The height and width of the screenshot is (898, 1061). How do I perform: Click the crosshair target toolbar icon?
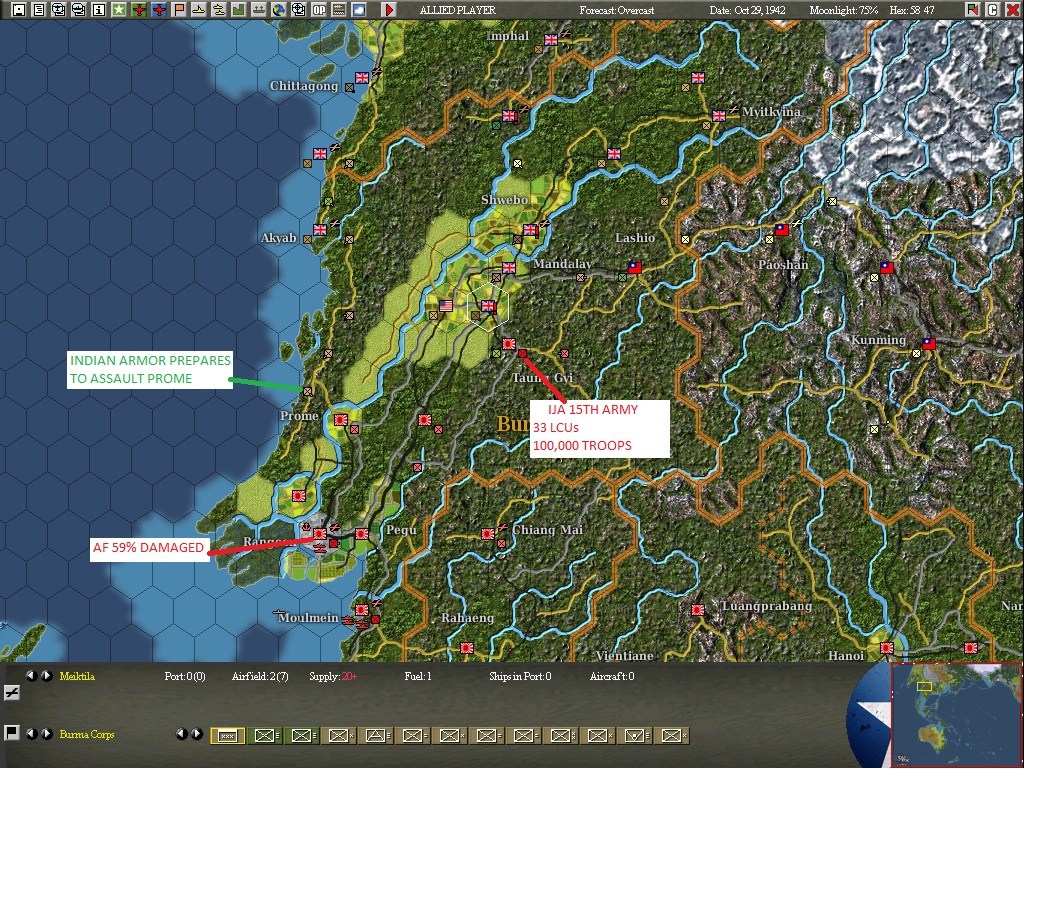coord(298,9)
